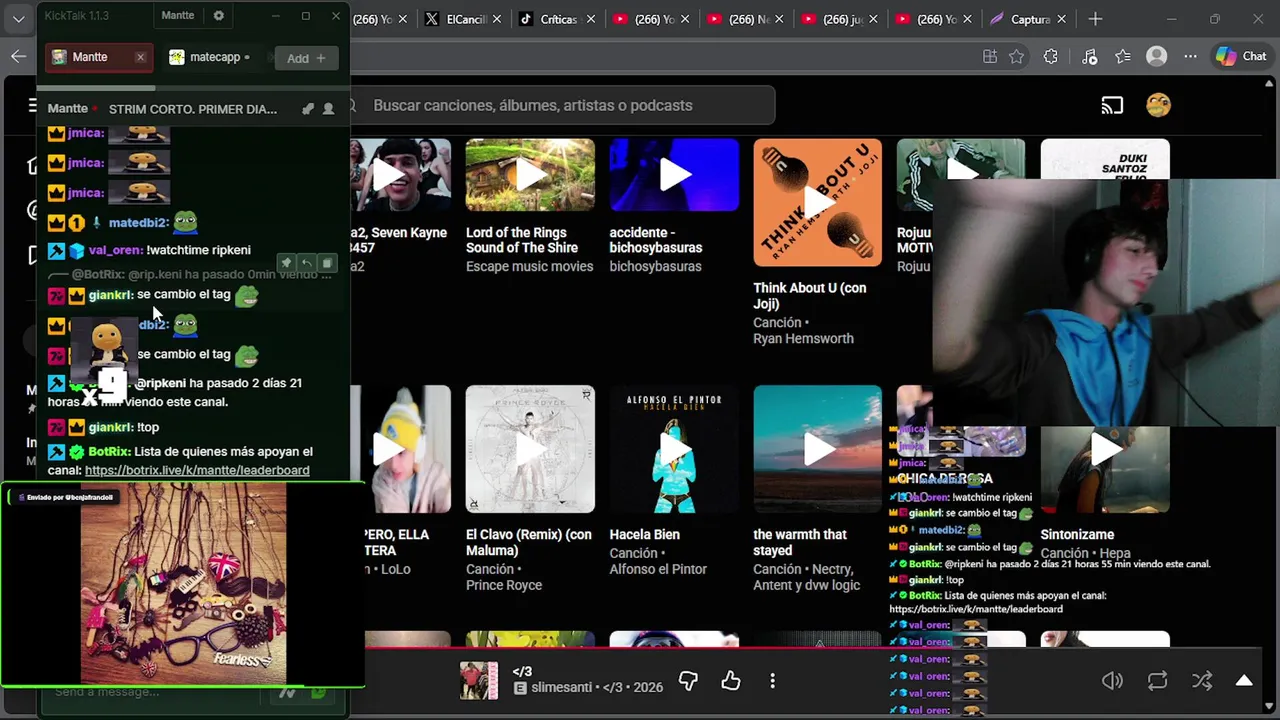Open YouTube Music account avatar
The image size is (1280, 720).
[x=1158, y=105]
